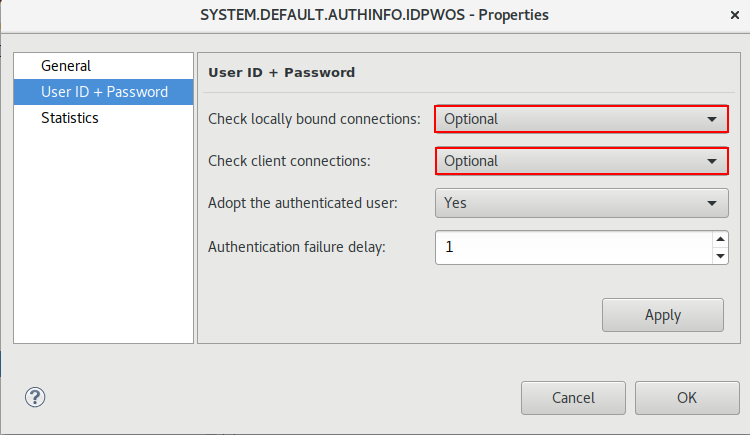Click the Yes value for adopt authenticated user

pos(455,203)
